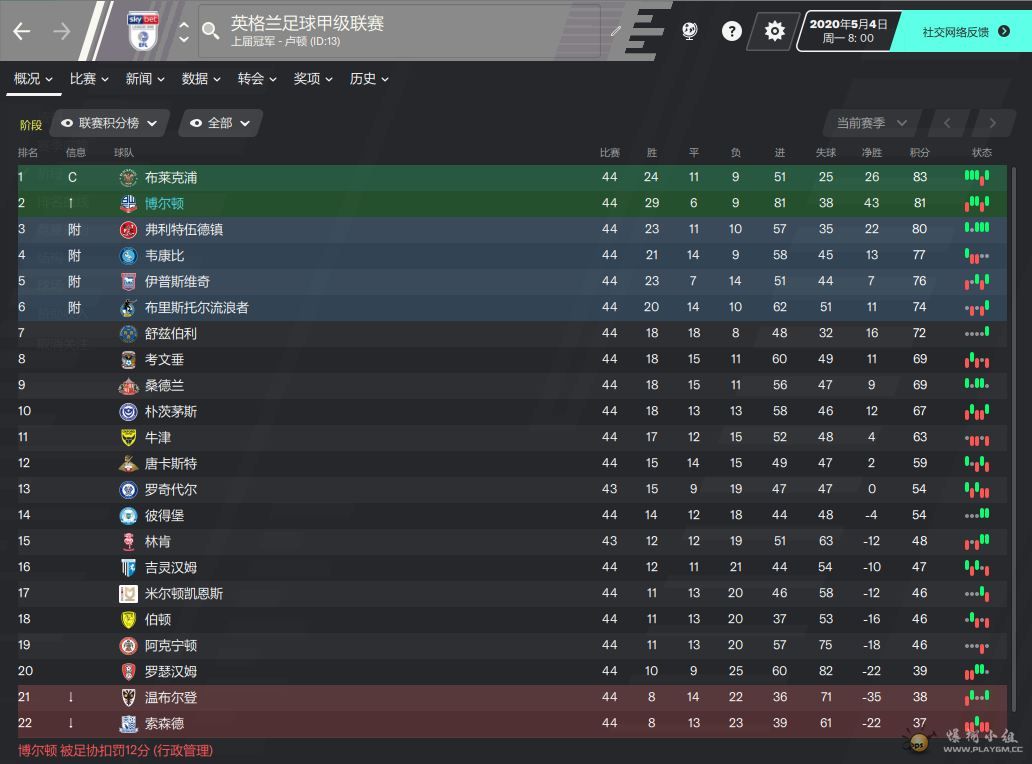Click the pencil edit icon in search bar
This screenshot has width=1032, height=764.
(x=616, y=31)
